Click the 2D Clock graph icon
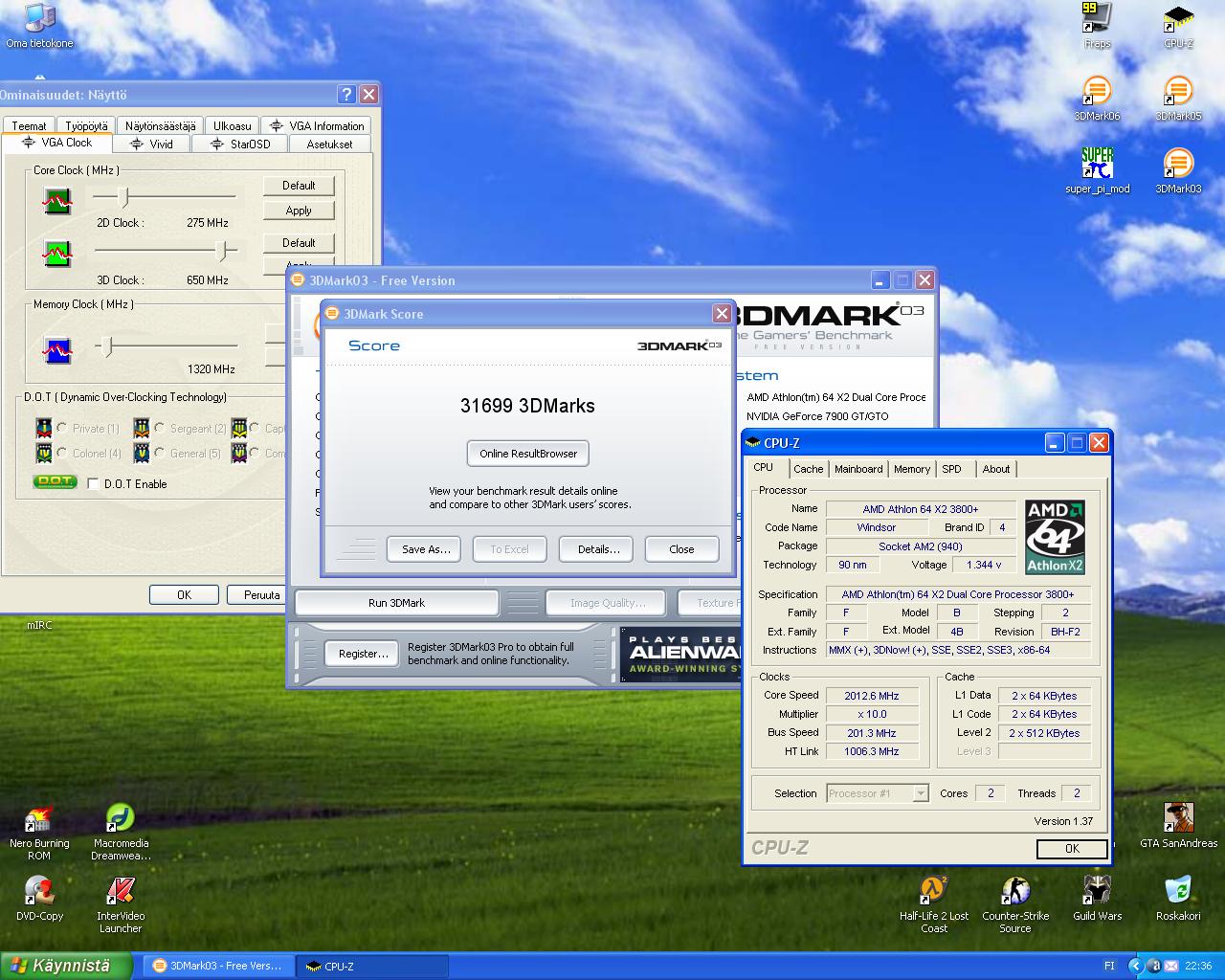Viewport: 1225px width, 980px height. pos(57,201)
